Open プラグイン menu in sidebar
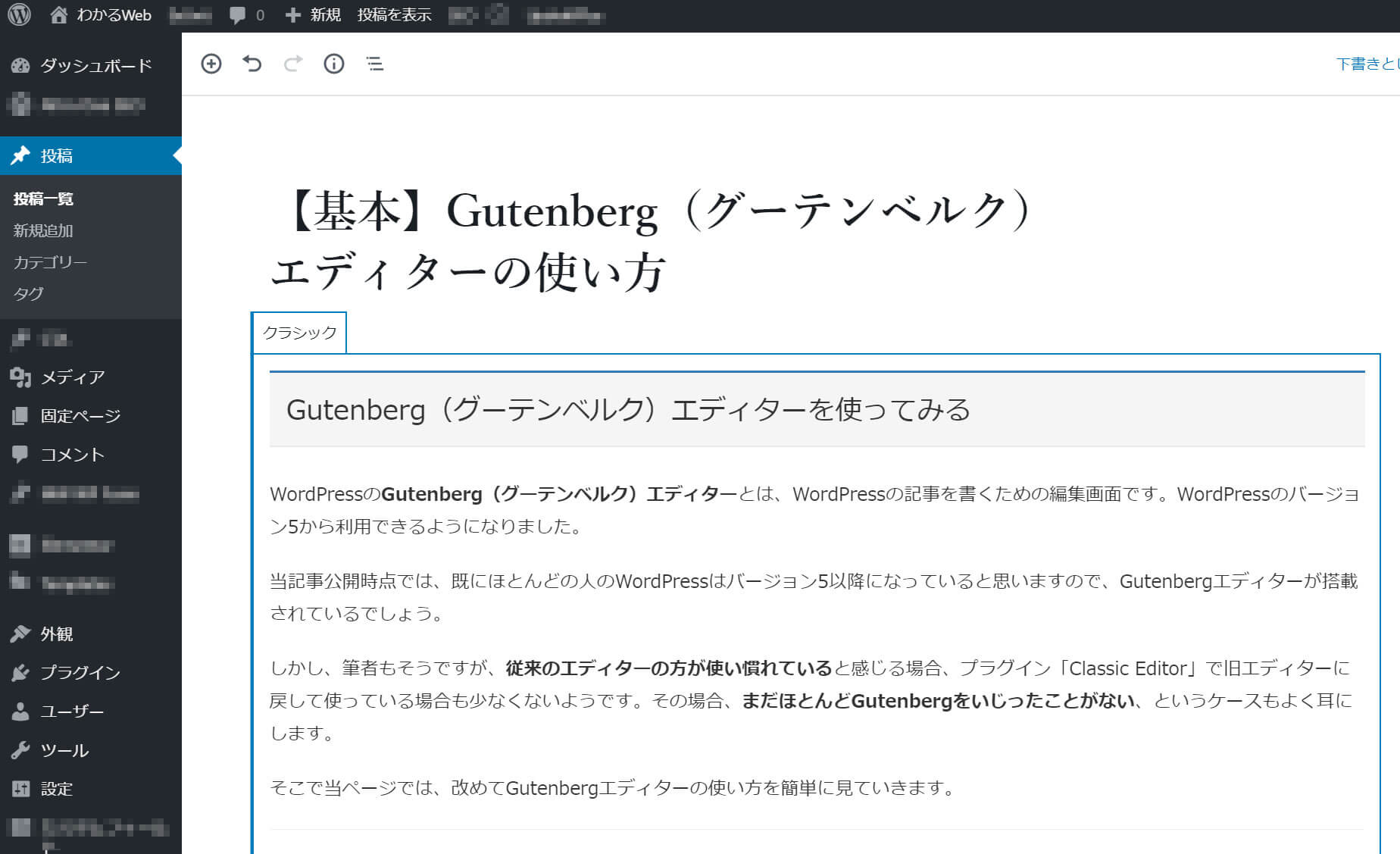 (80, 672)
